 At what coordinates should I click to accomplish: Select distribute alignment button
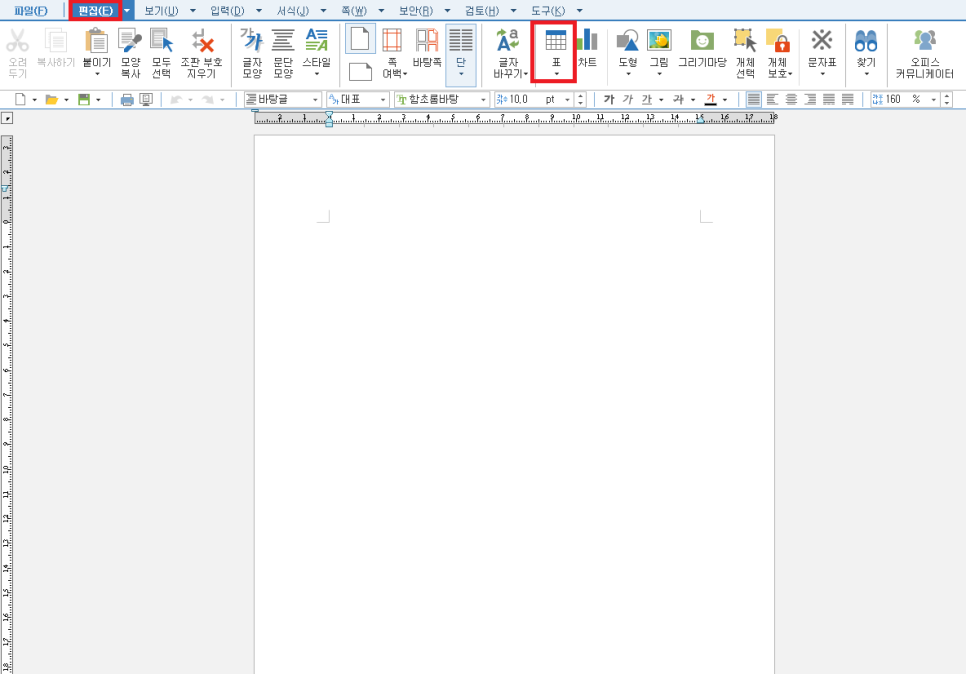click(x=829, y=99)
